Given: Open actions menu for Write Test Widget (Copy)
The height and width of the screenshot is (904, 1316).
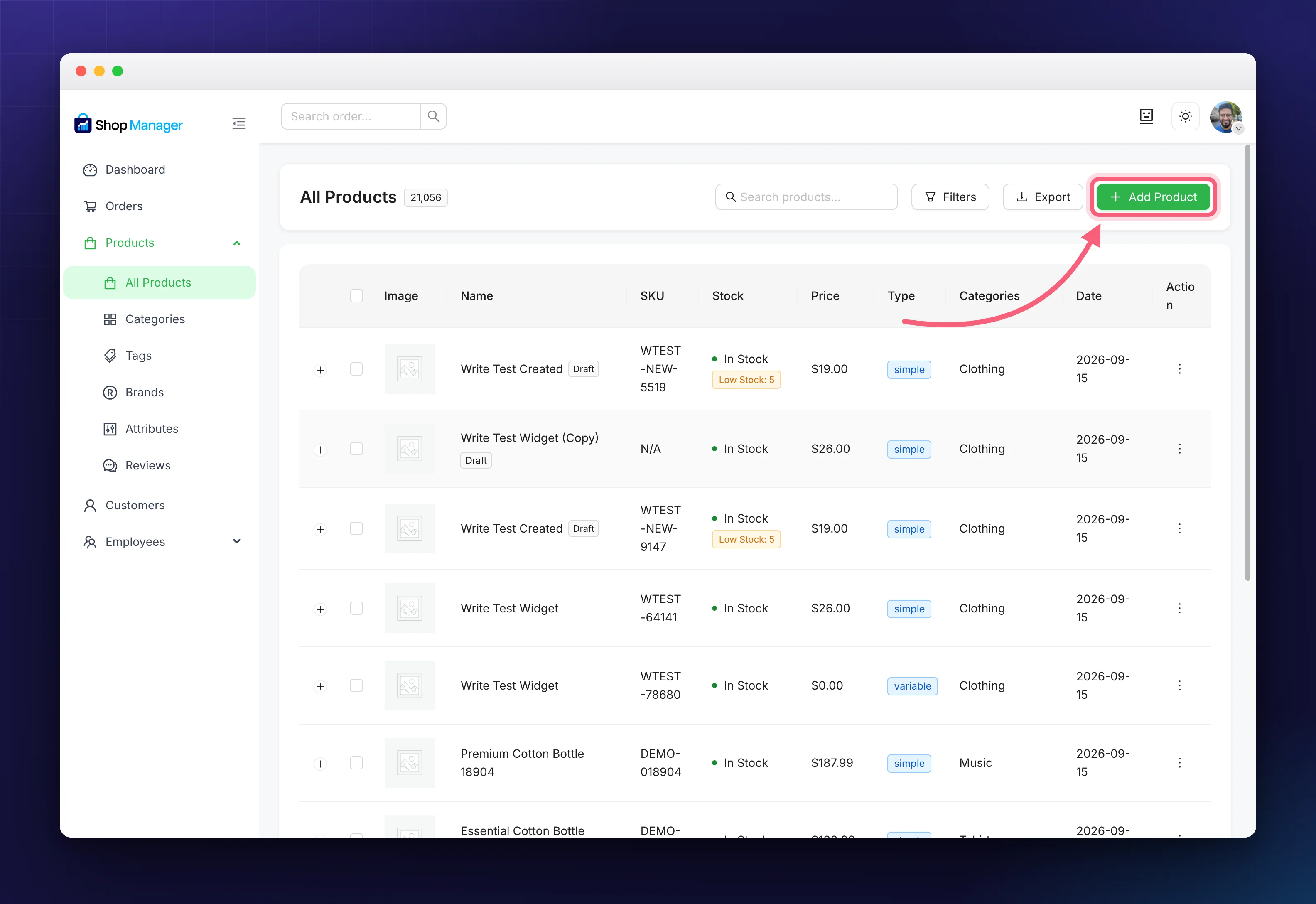Looking at the screenshot, I should (x=1179, y=449).
